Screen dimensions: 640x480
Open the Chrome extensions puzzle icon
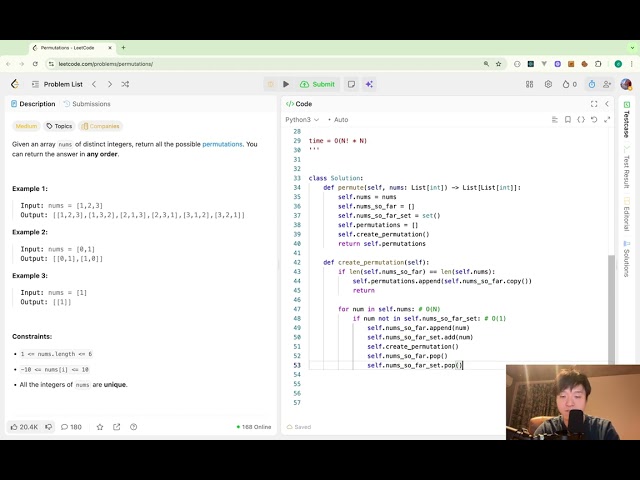click(x=598, y=64)
